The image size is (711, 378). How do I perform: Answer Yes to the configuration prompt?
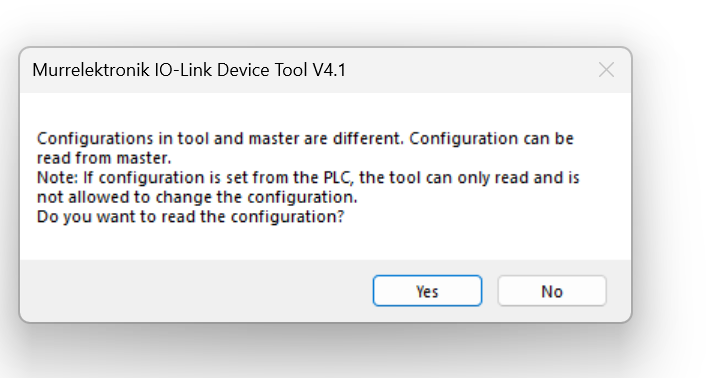tap(427, 291)
